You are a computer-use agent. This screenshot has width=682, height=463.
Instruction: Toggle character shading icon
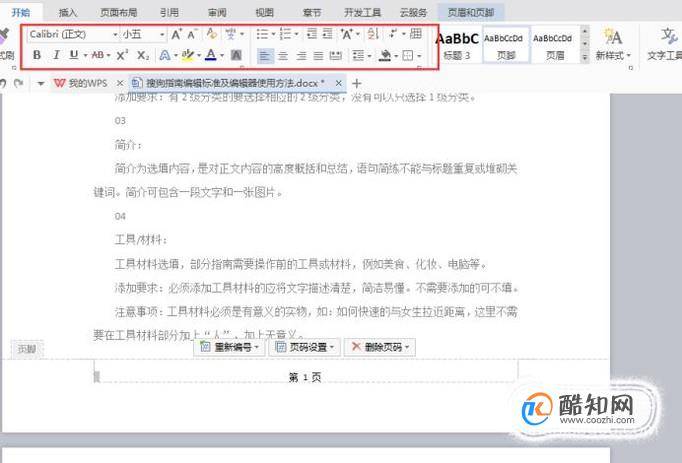click(x=236, y=55)
